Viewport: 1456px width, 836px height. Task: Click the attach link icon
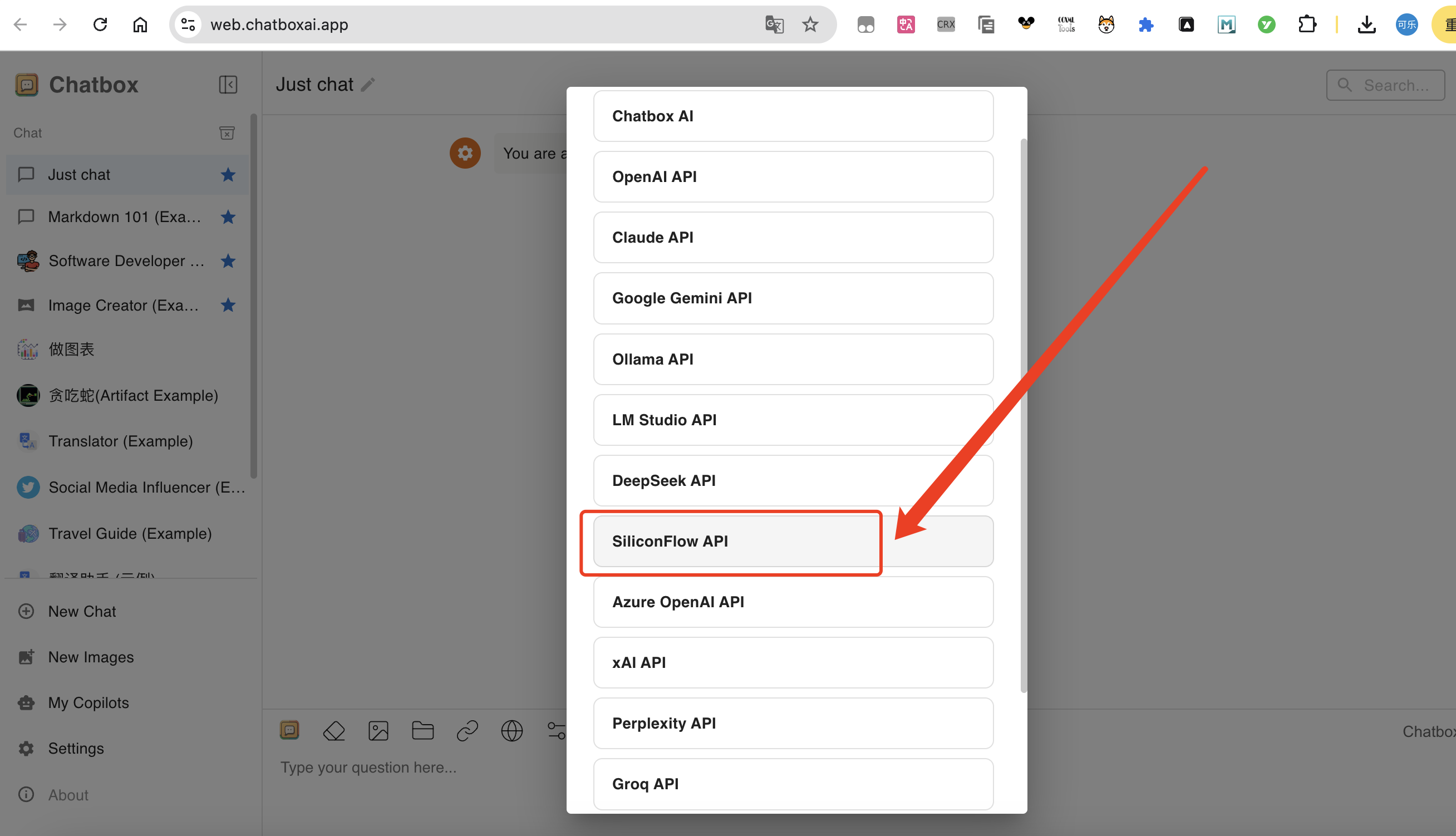point(468,731)
